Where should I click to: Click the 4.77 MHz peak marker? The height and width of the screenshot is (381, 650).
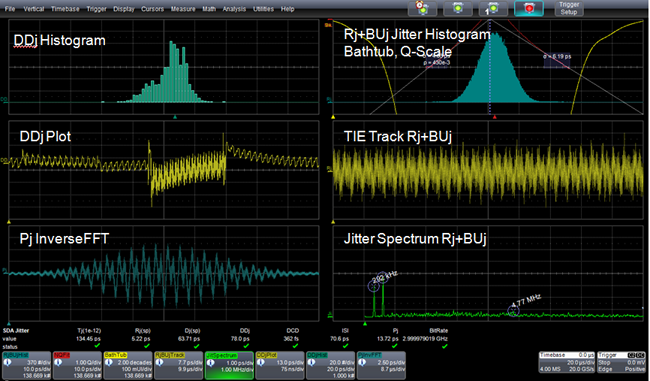coord(513,311)
